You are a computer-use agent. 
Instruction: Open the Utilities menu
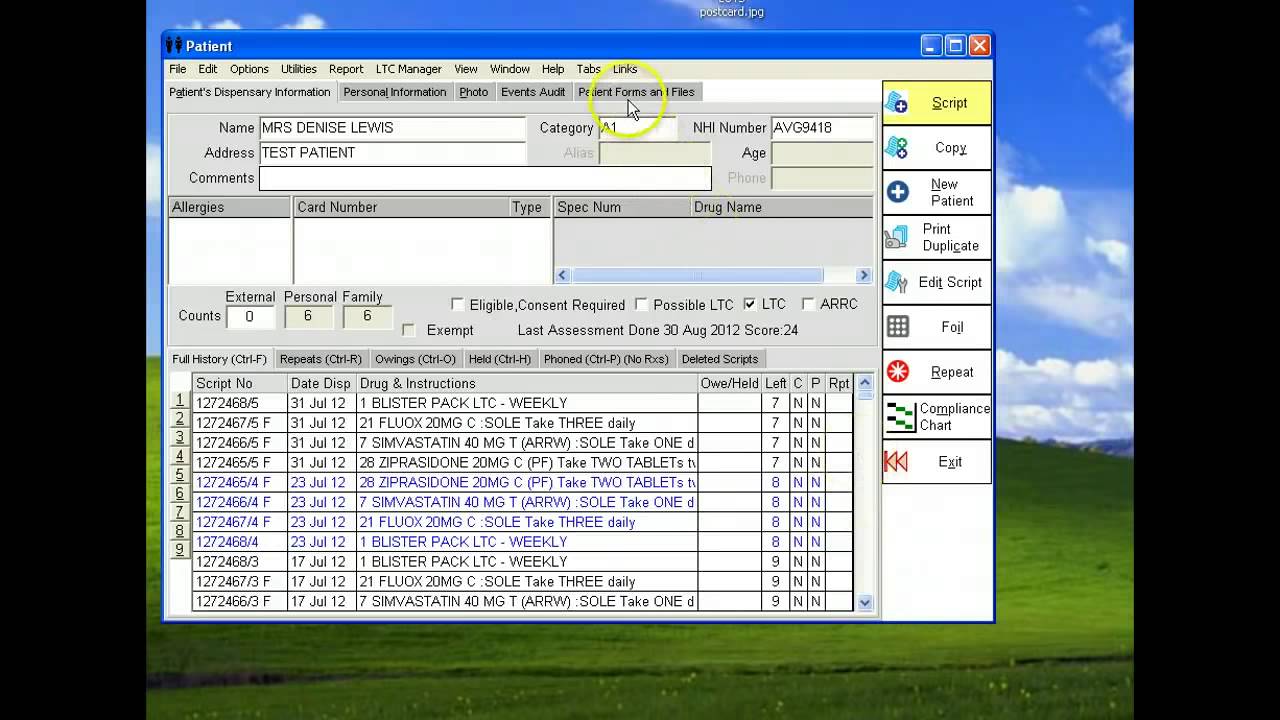click(x=299, y=69)
